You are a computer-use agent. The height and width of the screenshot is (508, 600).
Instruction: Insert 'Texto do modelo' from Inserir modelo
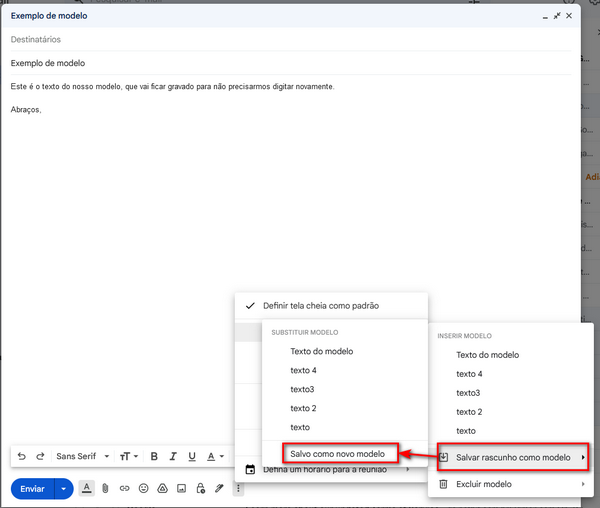(488, 355)
